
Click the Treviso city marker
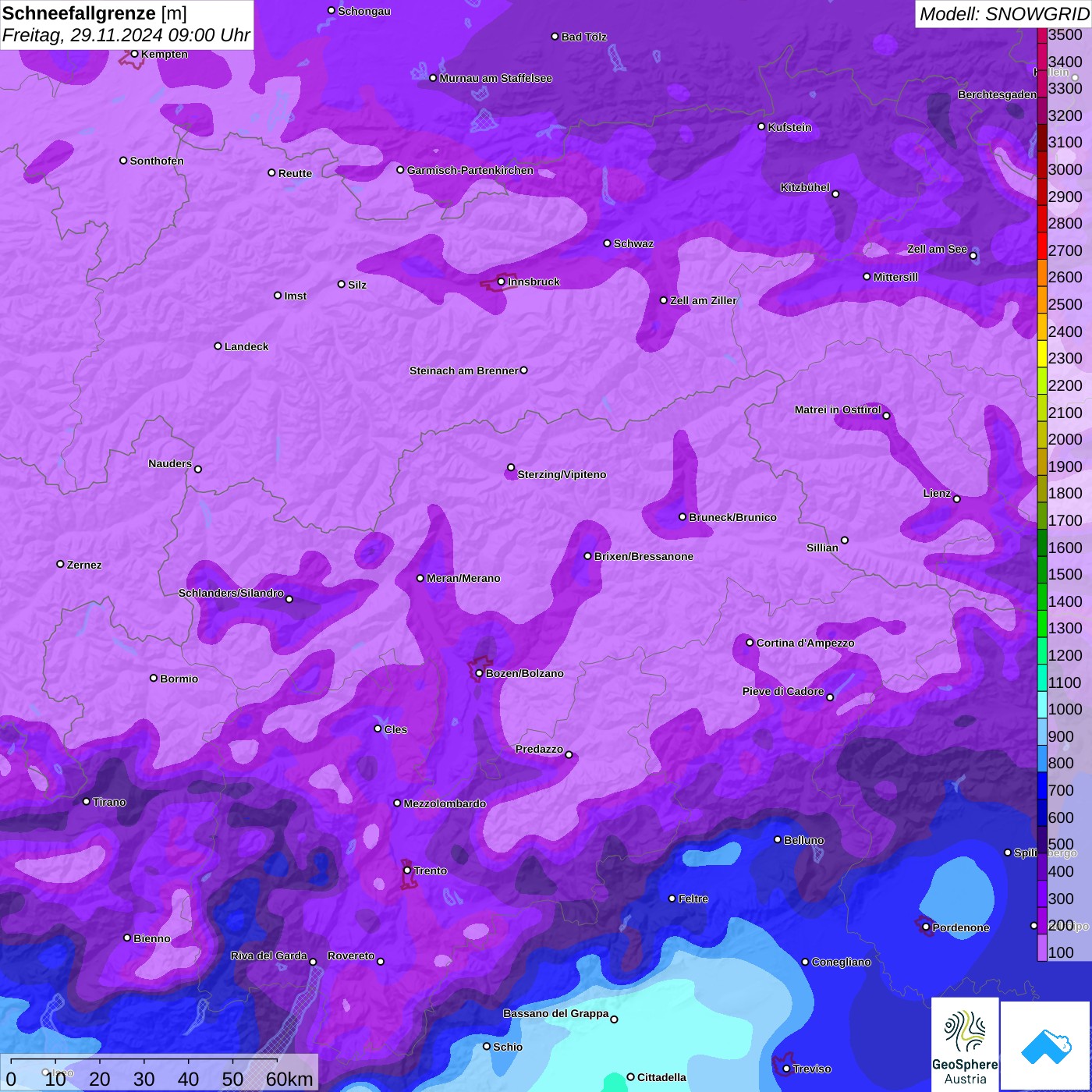tap(786, 1069)
